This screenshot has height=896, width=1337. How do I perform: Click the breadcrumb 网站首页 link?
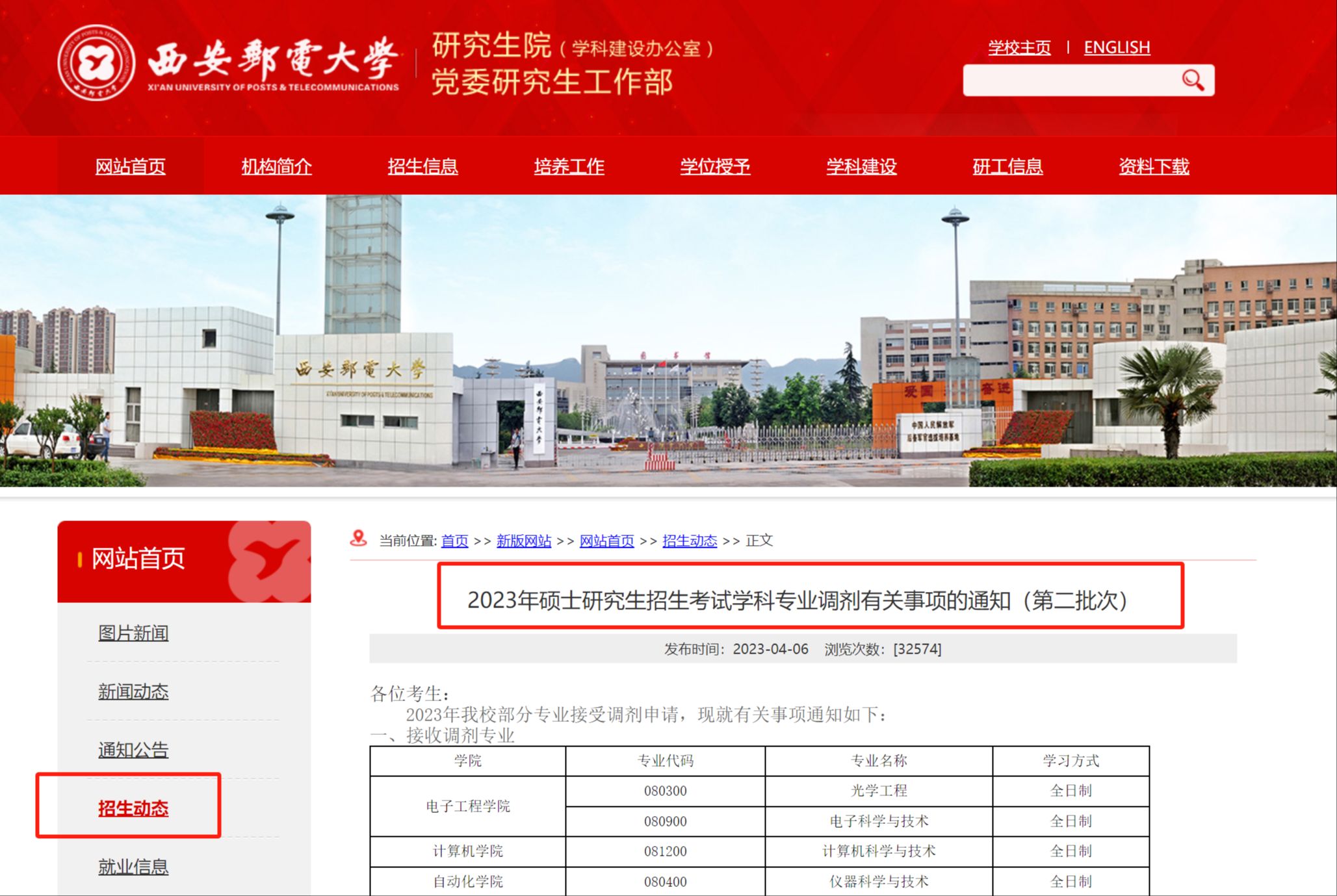tap(606, 541)
